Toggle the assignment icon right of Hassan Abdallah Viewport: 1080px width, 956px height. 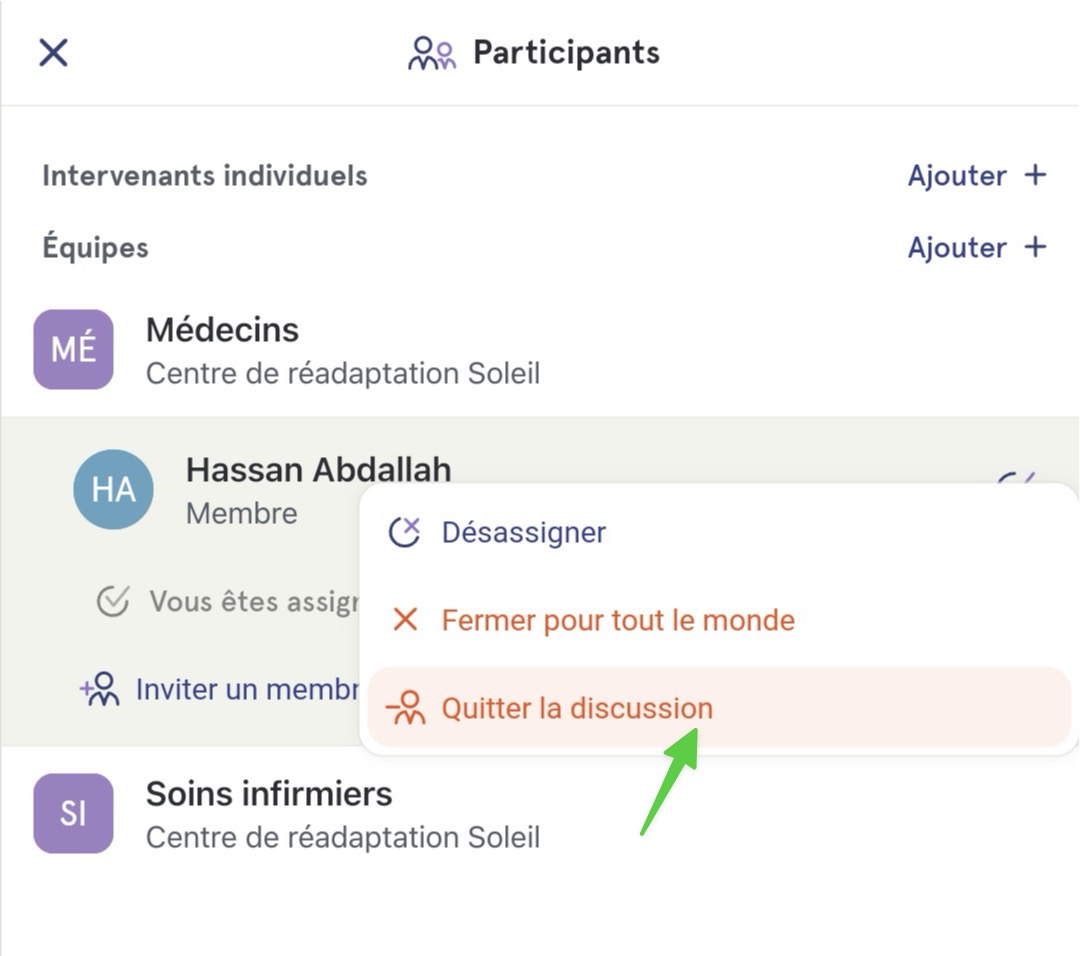point(1017,478)
